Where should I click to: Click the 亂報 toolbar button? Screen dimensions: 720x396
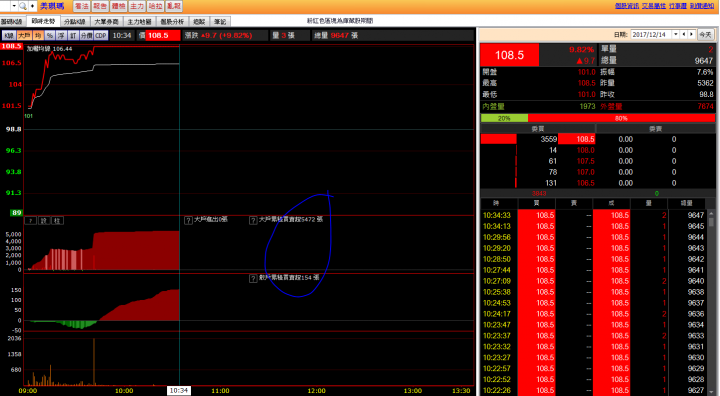pyautogui.click(x=174, y=6)
